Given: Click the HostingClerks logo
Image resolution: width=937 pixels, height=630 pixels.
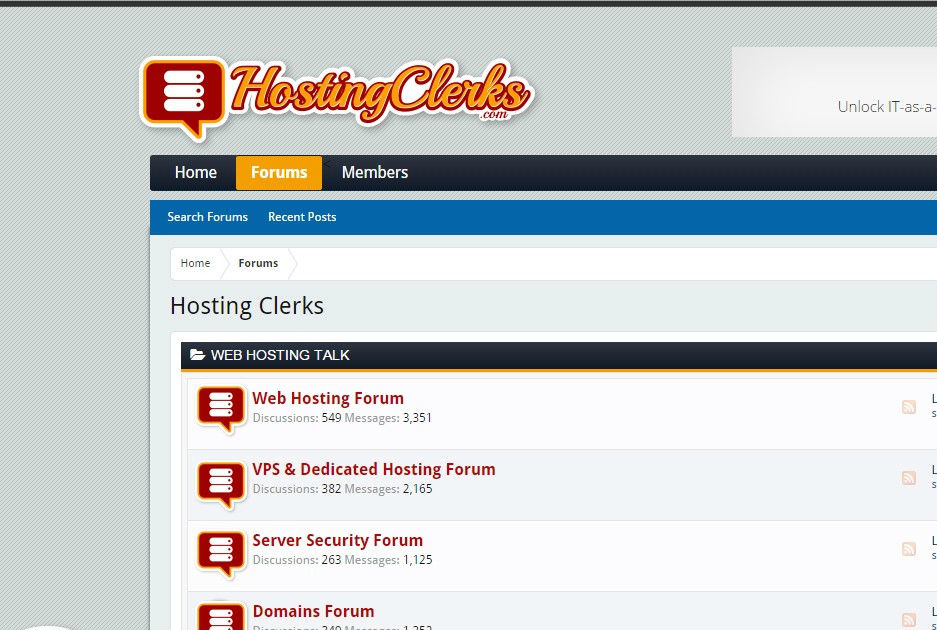Looking at the screenshot, I should pyautogui.click(x=336, y=99).
